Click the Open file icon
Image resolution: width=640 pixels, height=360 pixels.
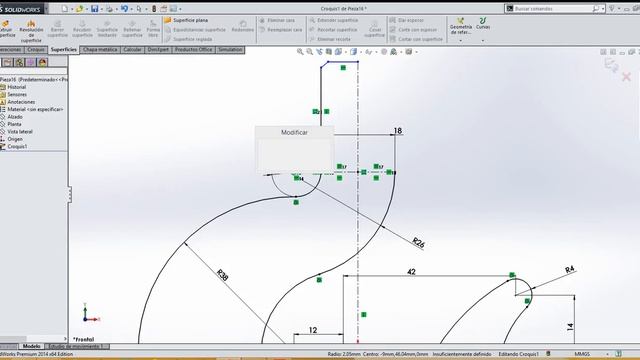pyautogui.click(x=79, y=8)
